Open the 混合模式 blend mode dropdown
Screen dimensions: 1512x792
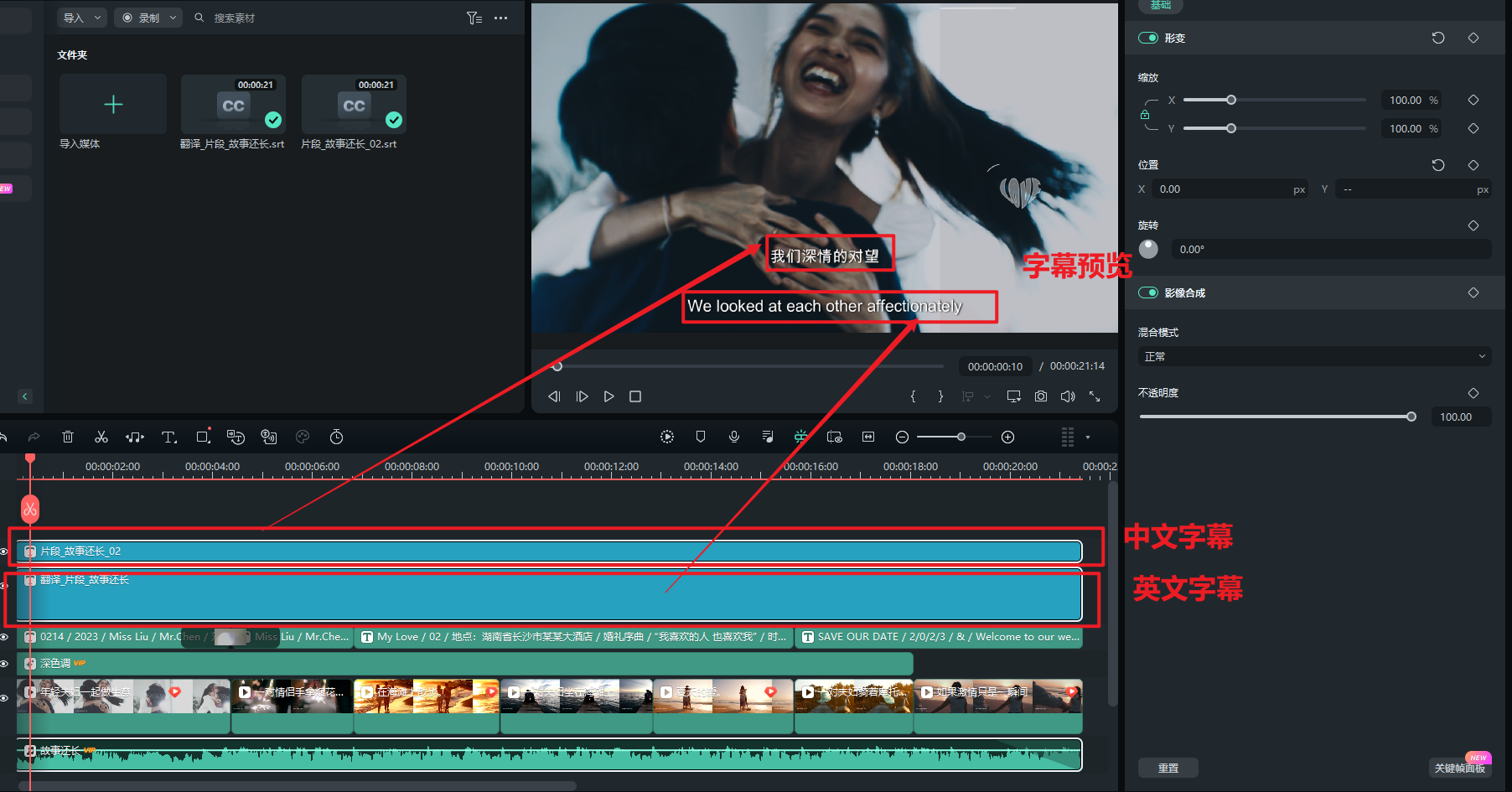pos(1313,356)
